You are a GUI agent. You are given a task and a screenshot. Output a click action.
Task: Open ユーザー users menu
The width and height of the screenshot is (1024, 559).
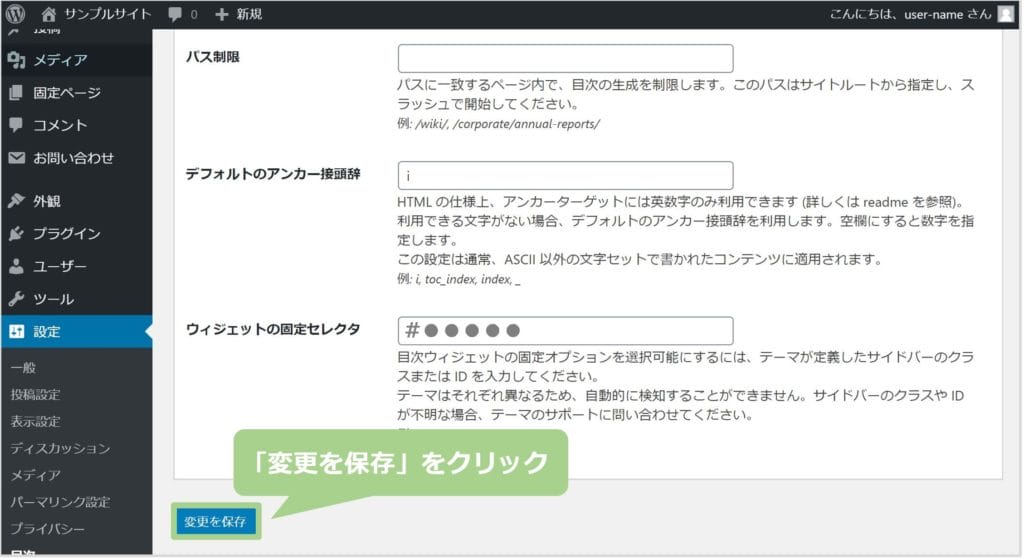tap(60, 267)
